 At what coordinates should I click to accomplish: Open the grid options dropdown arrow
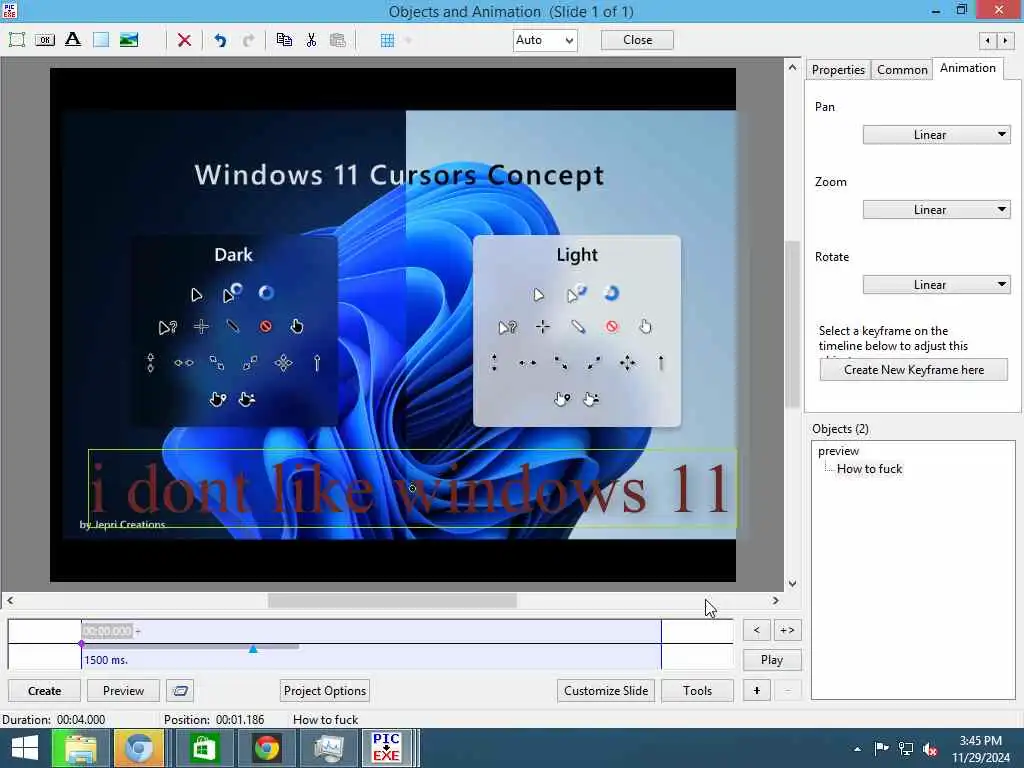[408, 40]
